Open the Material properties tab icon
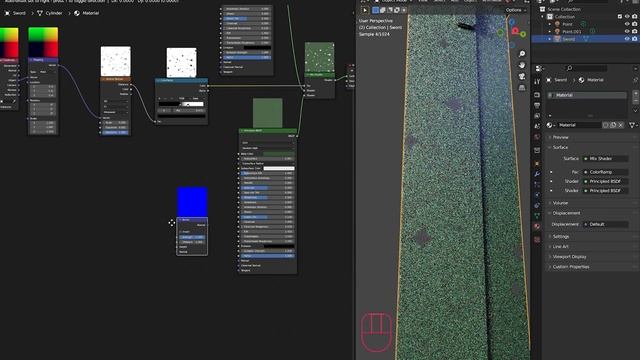The image size is (640, 360). pyautogui.click(x=537, y=227)
